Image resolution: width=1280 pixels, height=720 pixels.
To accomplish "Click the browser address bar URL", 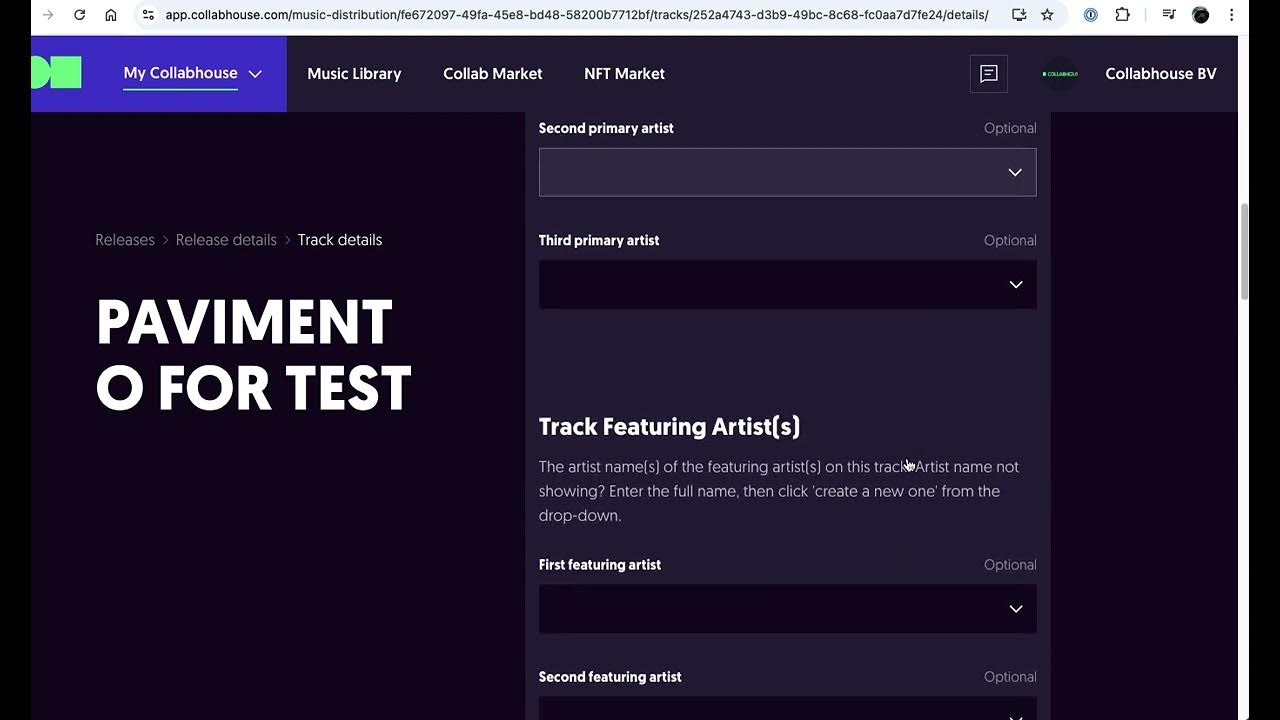I will [576, 15].
